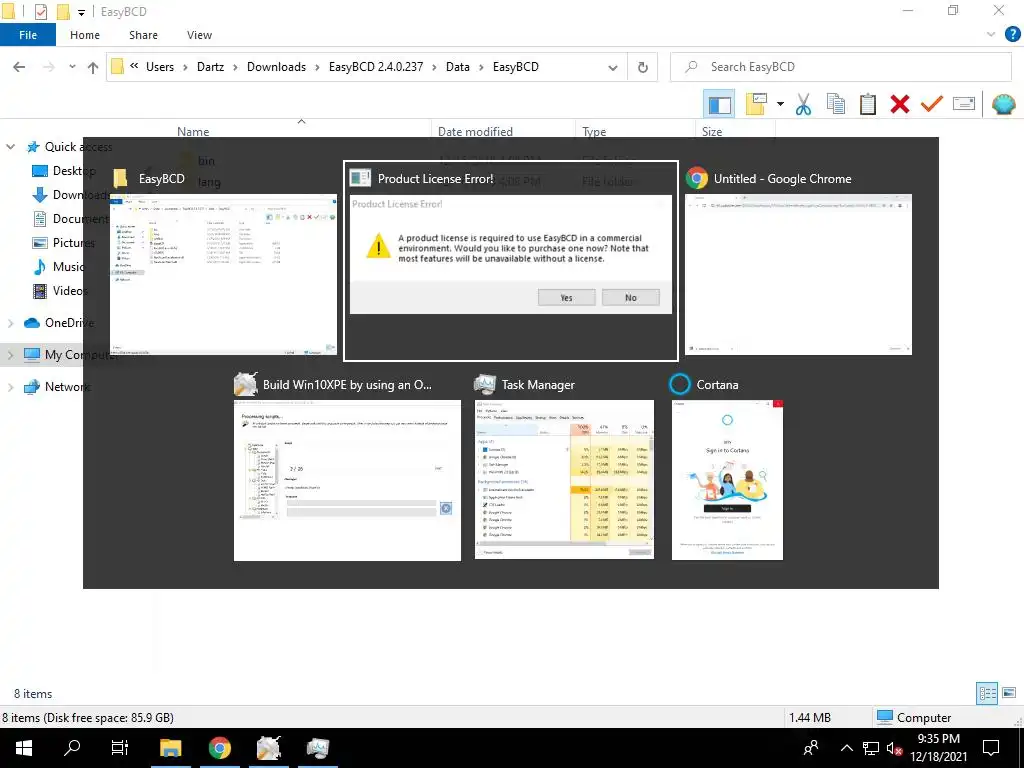Click the Copy documents icon
Image resolution: width=1024 pixels, height=768 pixels.
[x=835, y=104]
